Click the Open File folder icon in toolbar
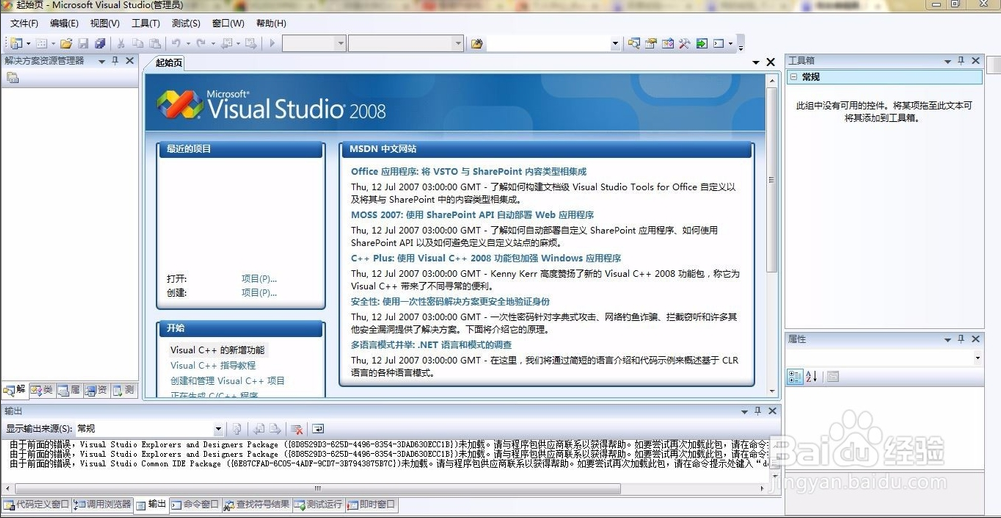The height and width of the screenshot is (518, 1001). click(66, 43)
